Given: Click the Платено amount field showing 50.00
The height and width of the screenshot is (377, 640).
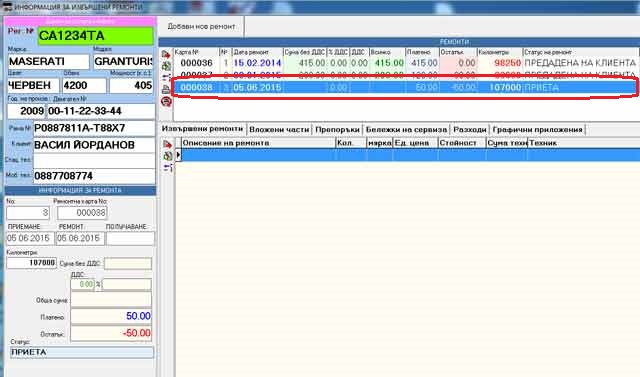Looking at the screenshot, I should click(x=111, y=316).
